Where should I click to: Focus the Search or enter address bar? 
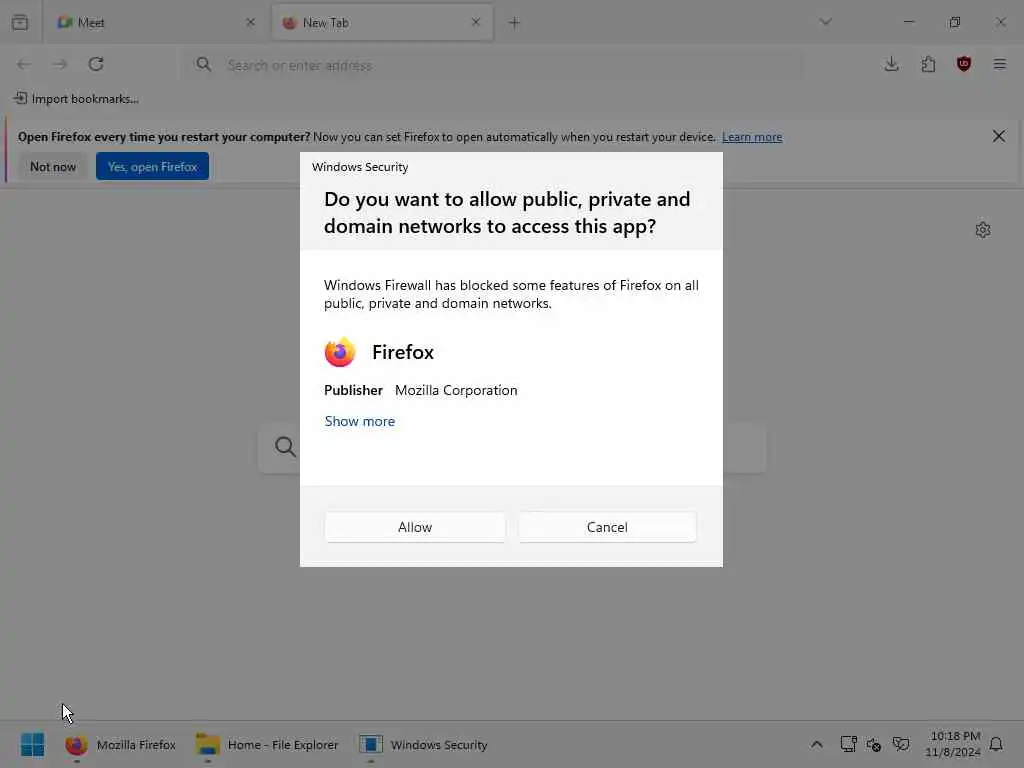[x=494, y=65]
